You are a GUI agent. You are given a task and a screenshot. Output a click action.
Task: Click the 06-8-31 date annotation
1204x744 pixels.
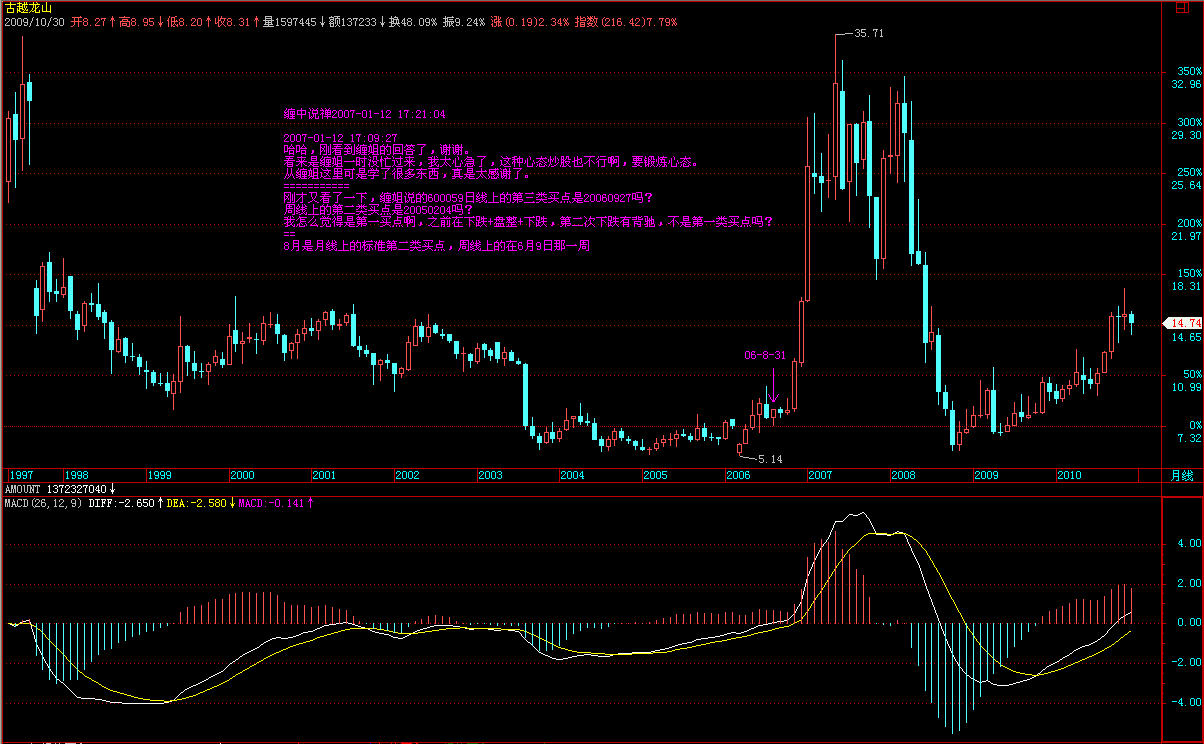pos(765,356)
